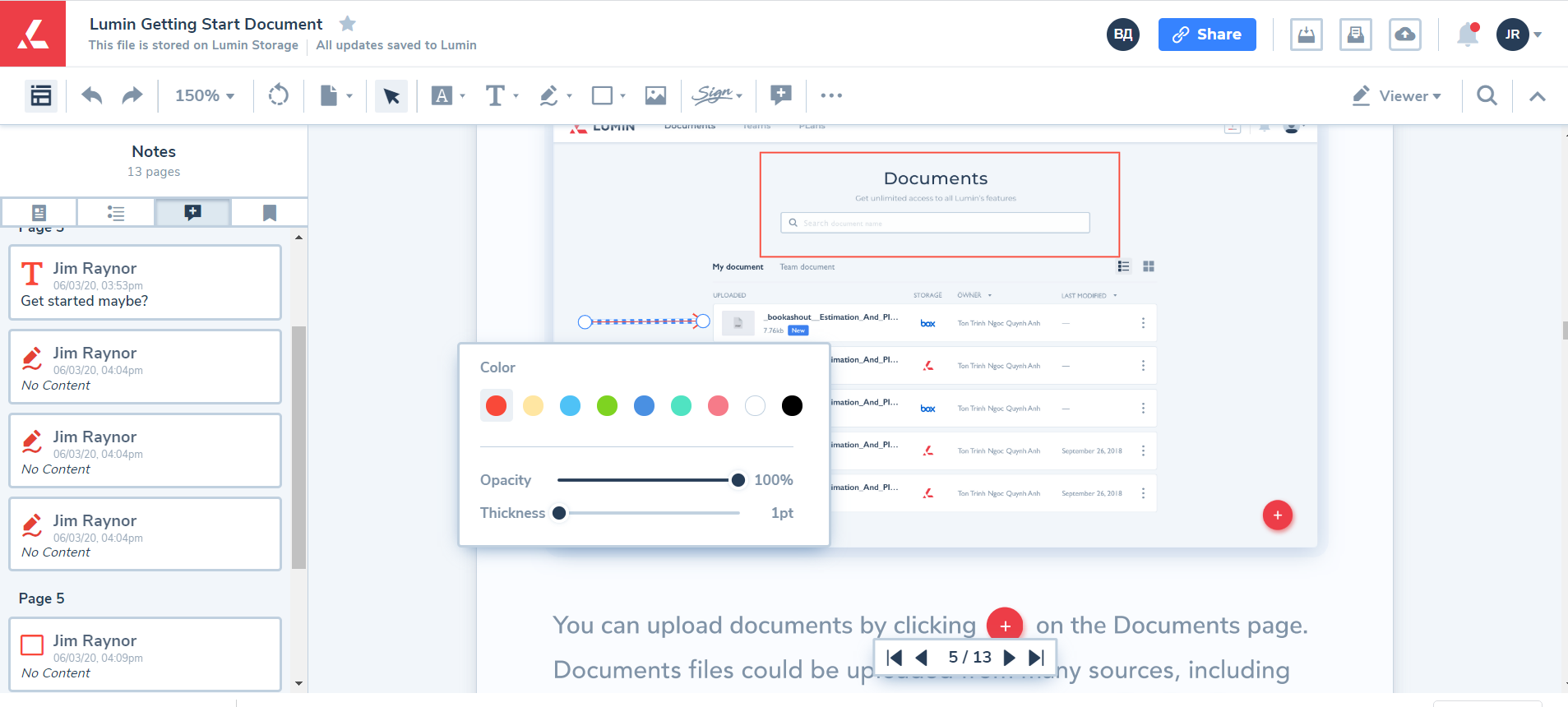Select the light blue color swatch
Viewport: 1568px width, 707px height.
click(x=571, y=405)
